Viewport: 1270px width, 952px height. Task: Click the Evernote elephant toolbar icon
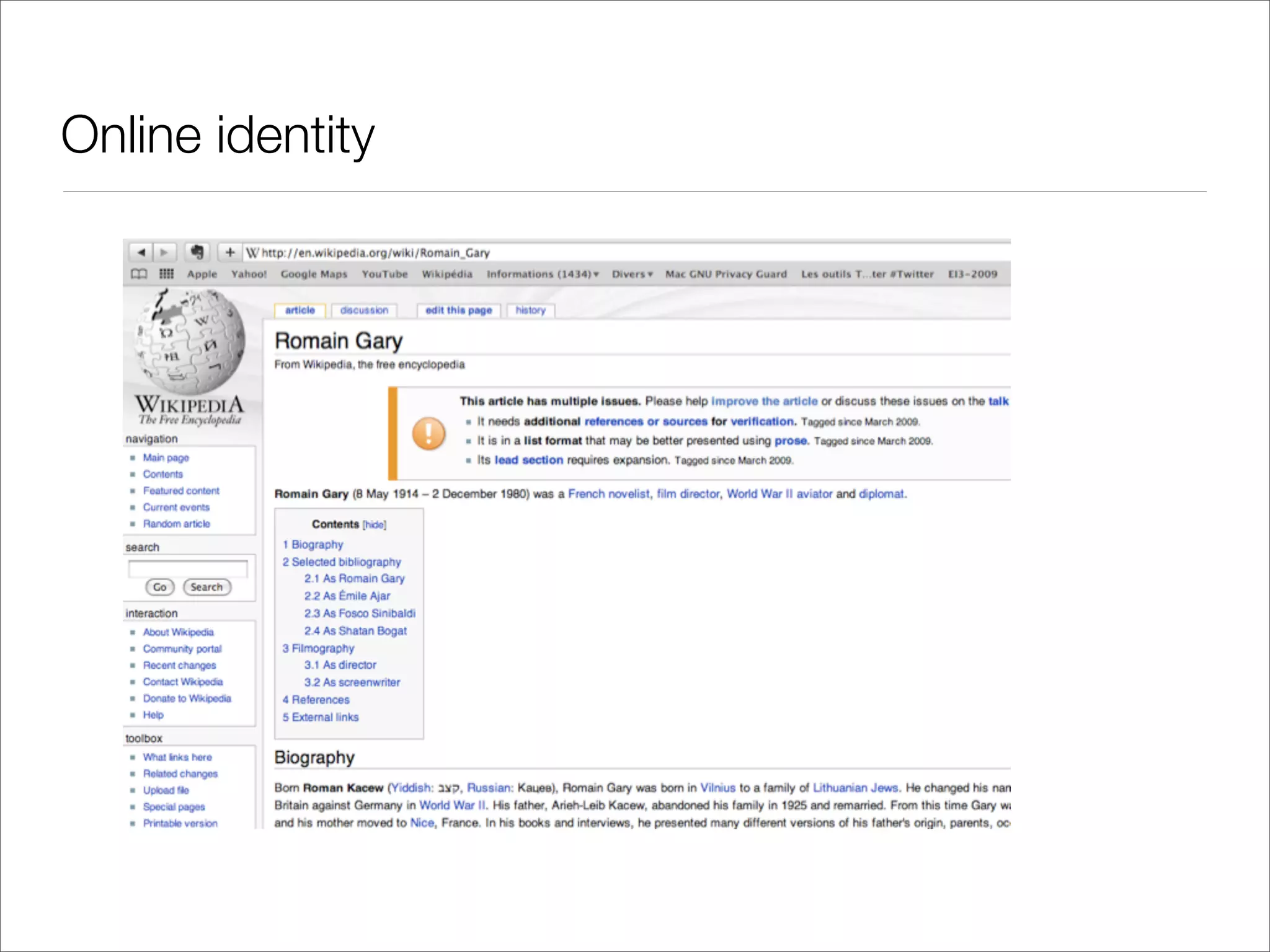pyautogui.click(x=197, y=252)
